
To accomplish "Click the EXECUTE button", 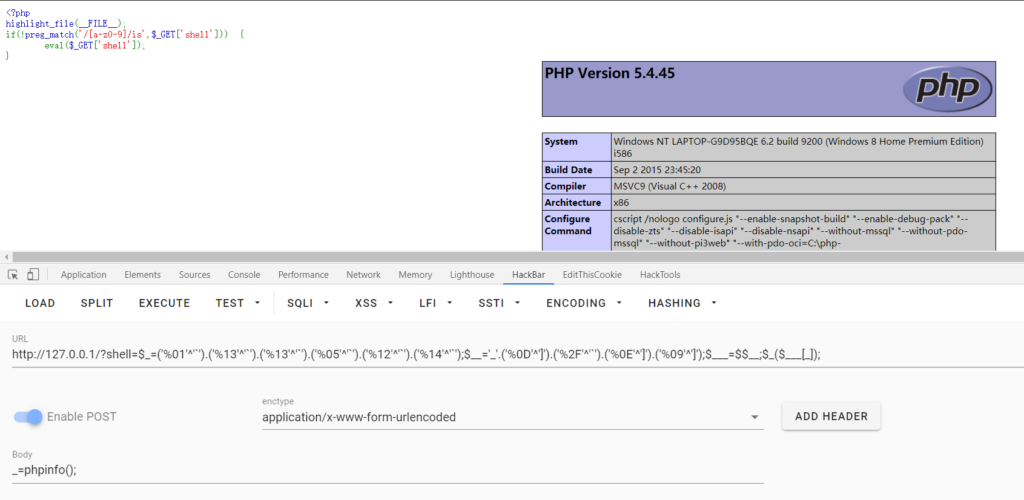I will pos(165,303).
